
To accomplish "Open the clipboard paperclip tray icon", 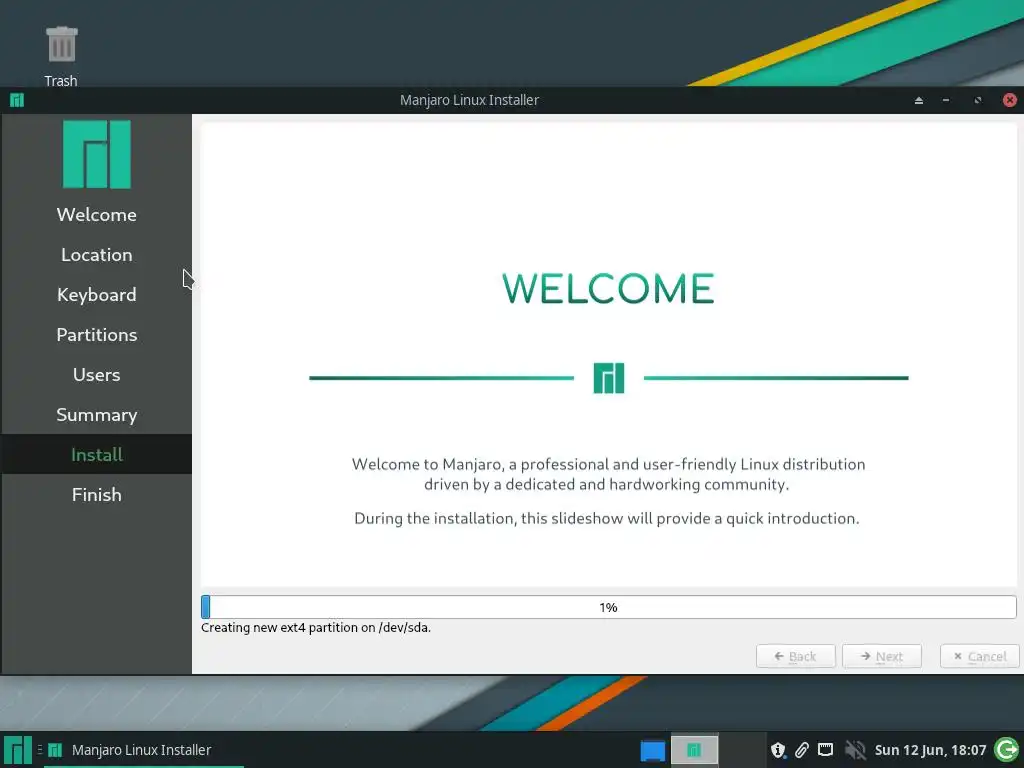I will (802, 750).
